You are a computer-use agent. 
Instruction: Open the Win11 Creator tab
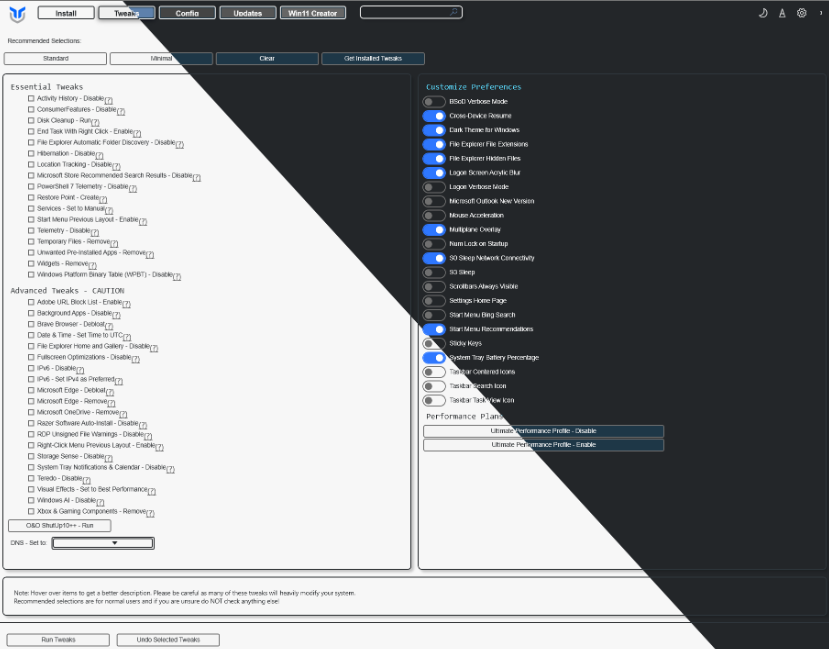click(x=313, y=13)
